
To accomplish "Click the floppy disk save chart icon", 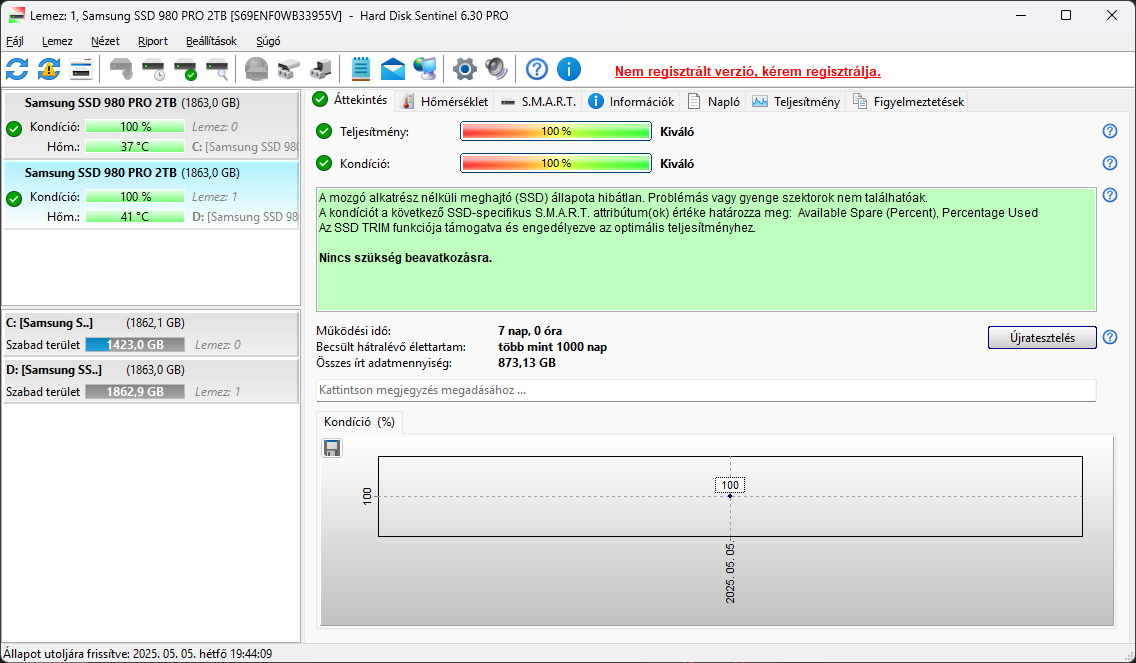I will [332, 449].
